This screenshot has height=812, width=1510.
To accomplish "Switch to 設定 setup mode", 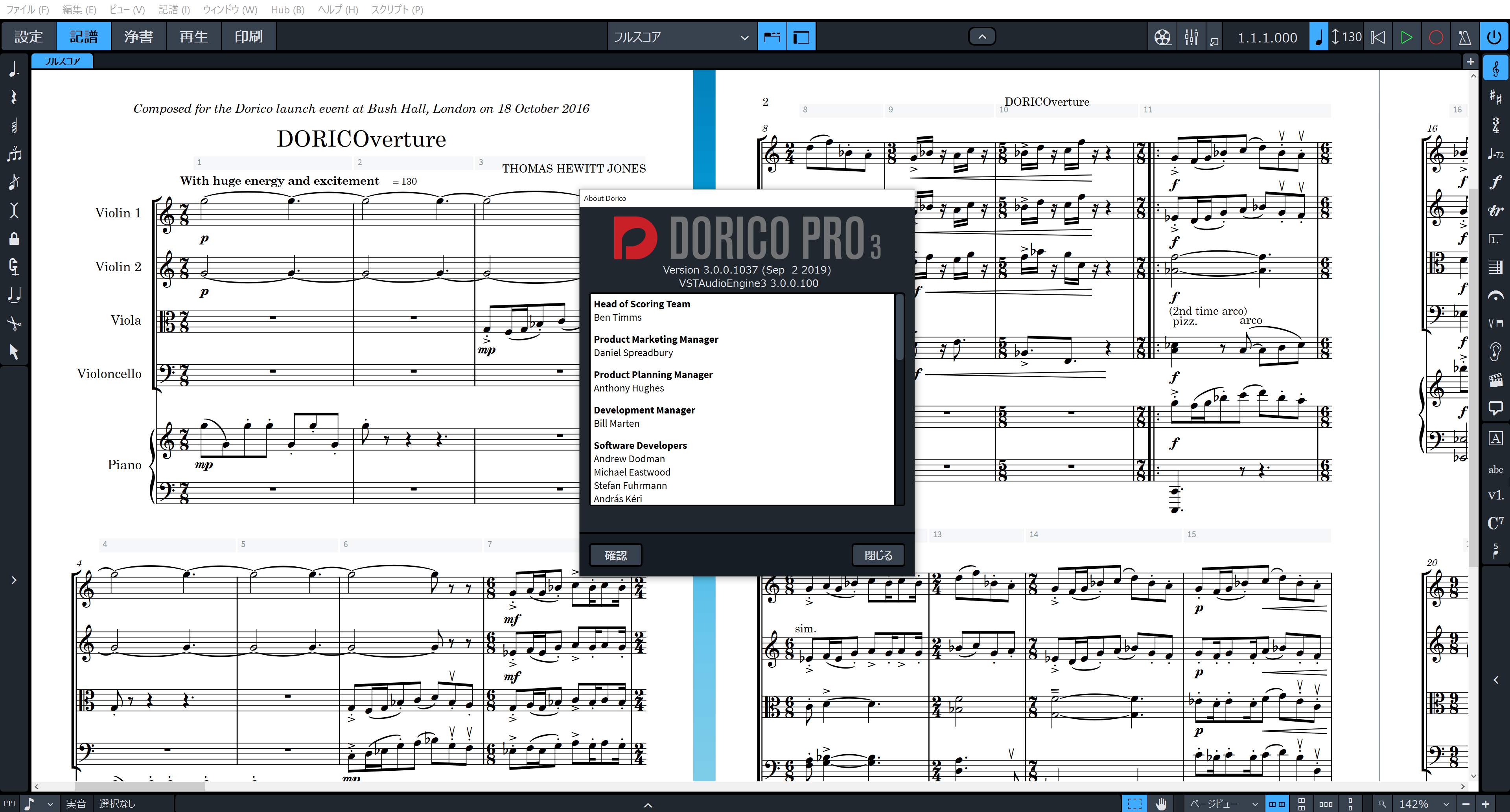I will coord(29,36).
